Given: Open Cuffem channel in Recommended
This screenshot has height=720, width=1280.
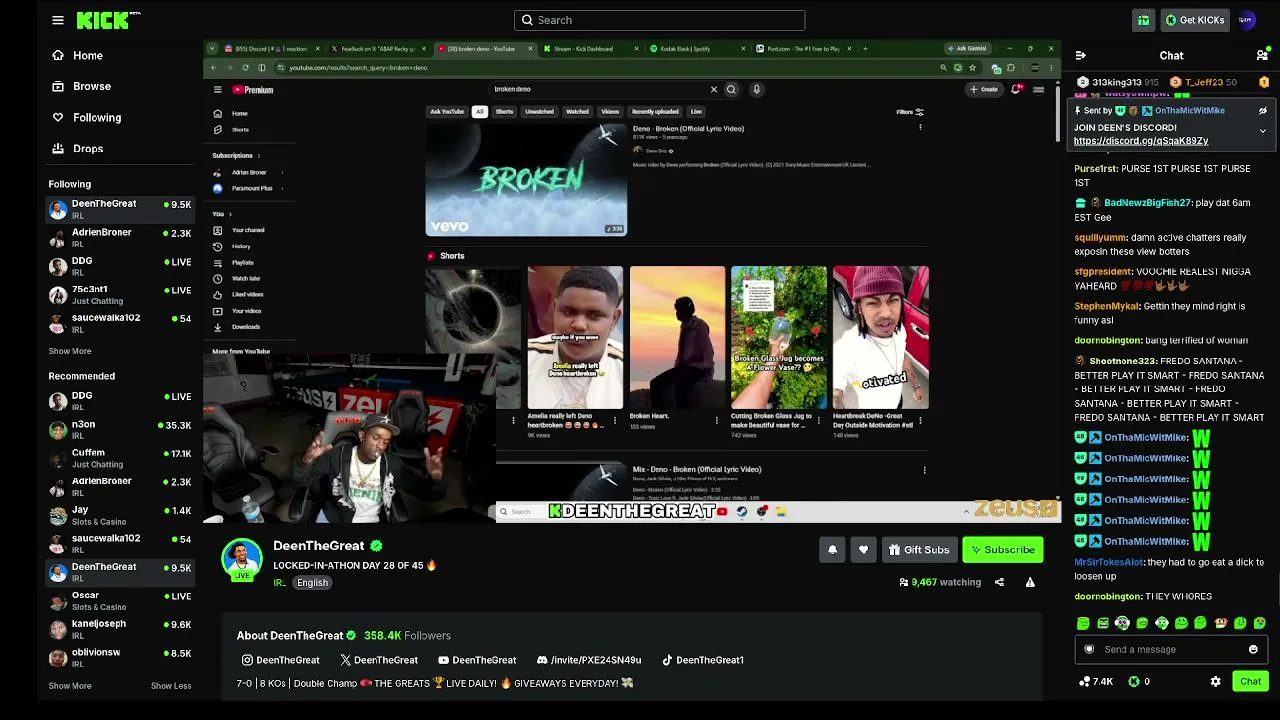Looking at the screenshot, I should [x=120, y=458].
